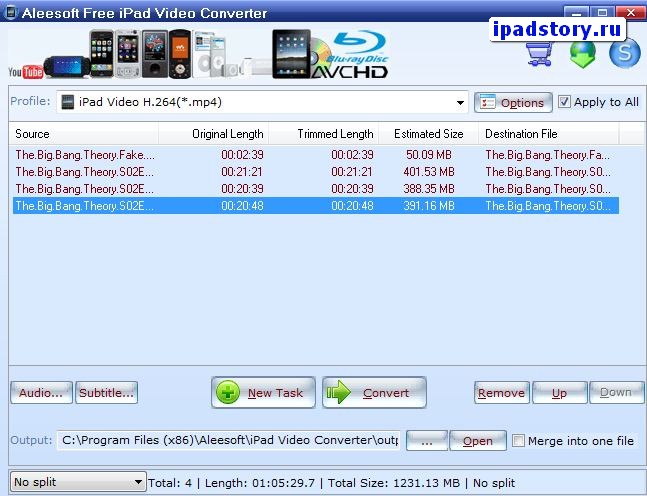Select the row with 388.35 MB size

(316, 189)
